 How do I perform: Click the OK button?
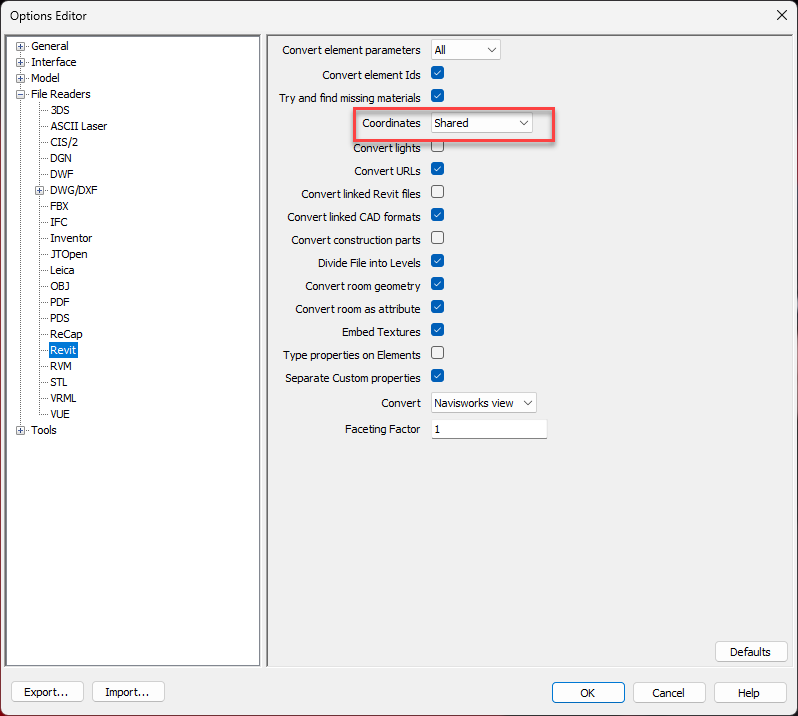tap(588, 693)
